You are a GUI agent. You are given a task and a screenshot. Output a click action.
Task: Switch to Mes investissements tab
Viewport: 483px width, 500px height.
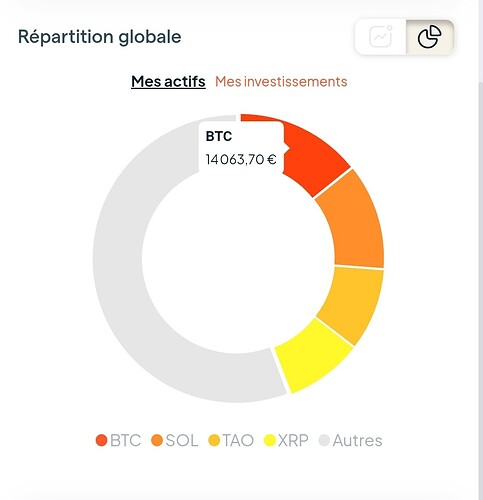point(281,81)
